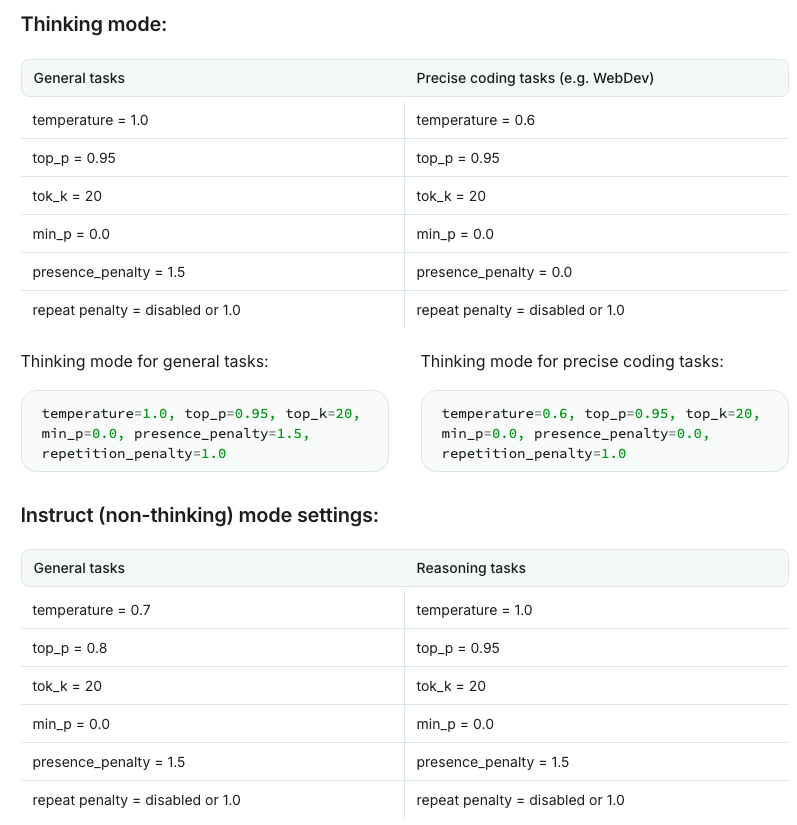Click the "Thinking mode for general tasks:" label

(145, 361)
